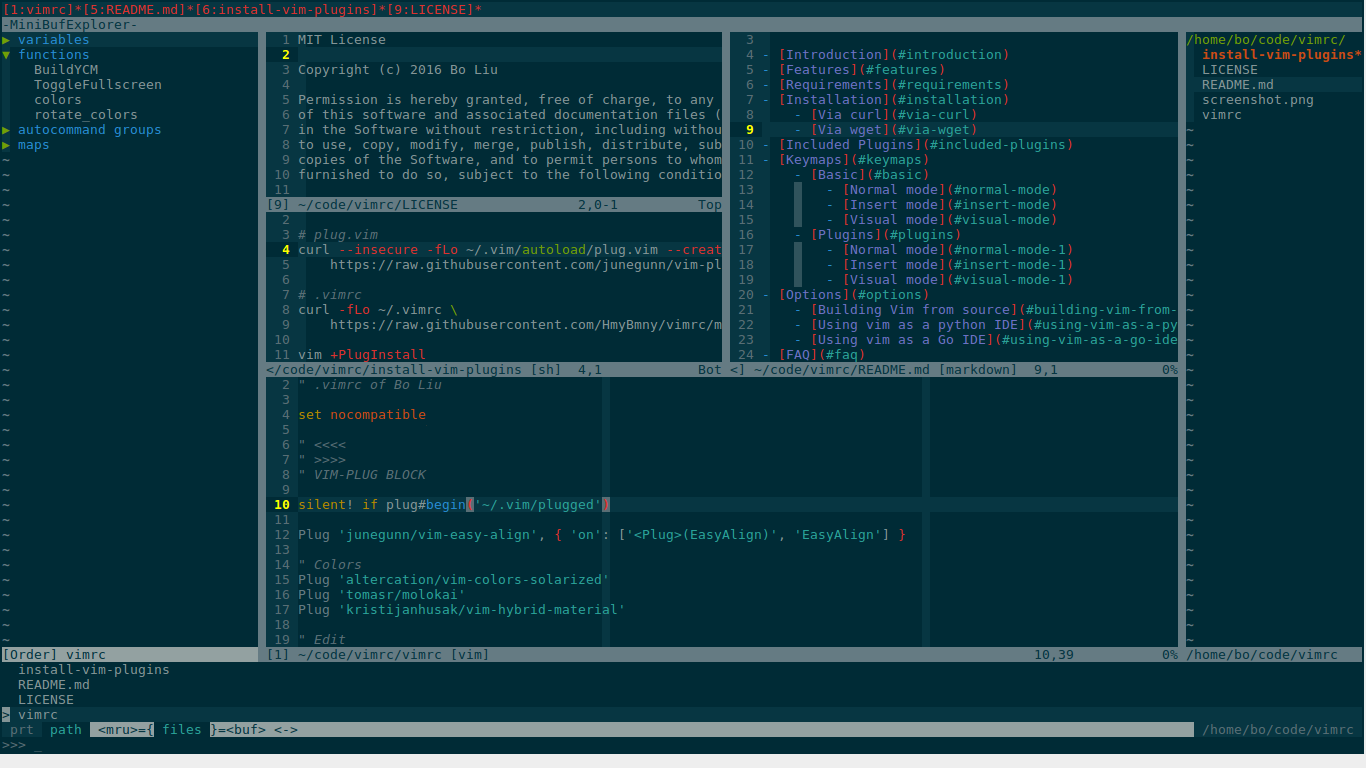Image resolution: width=1366 pixels, height=768 pixels.
Task: Open LICENSE in the NERDTree file list
Action: [x=1230, y=70]
